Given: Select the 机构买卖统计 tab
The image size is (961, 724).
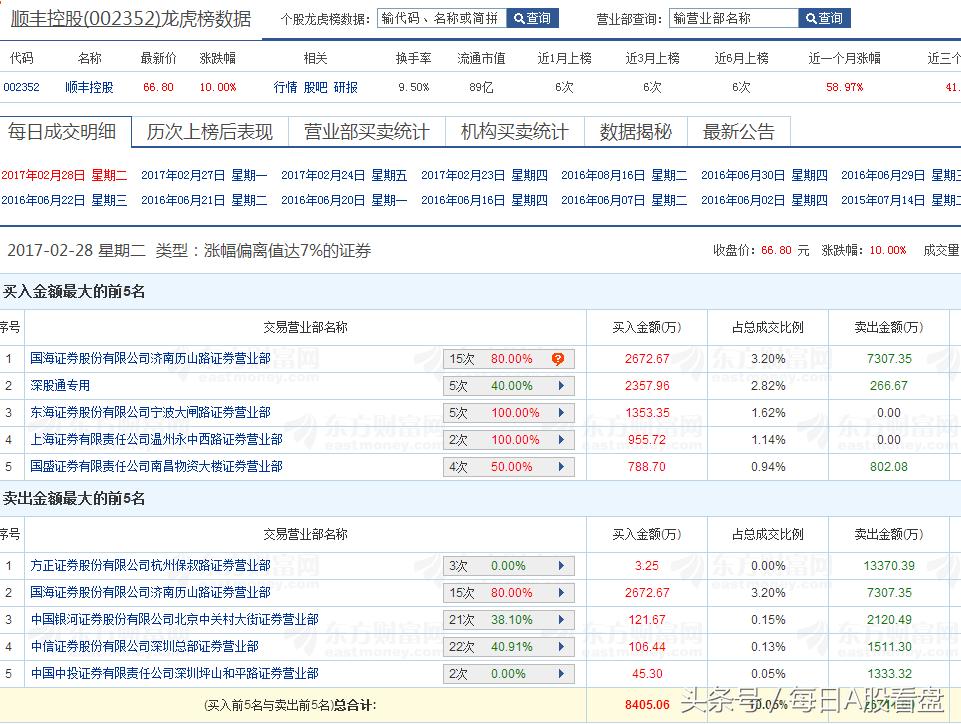Looking at the screenshot, I should (514, 132).
